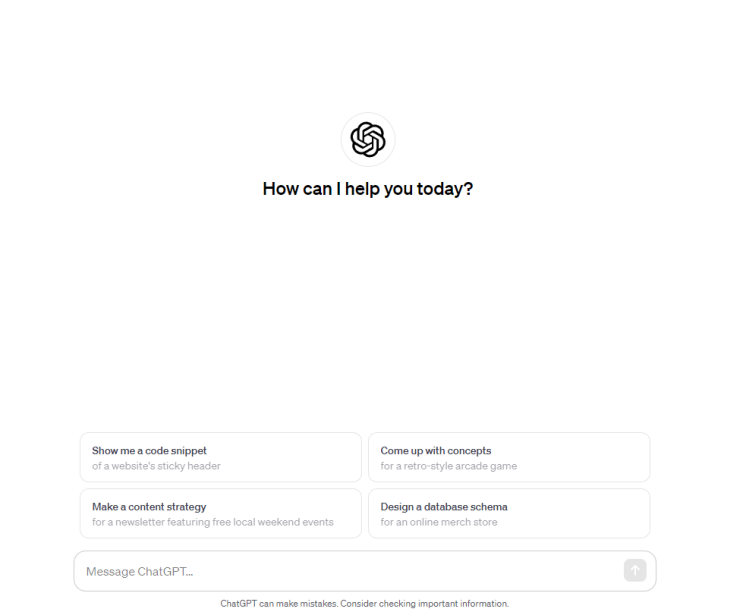Image resolution: width=743 pixels, height=615 pixels.
Task: Click 'for an online merch store' subtitle
Action: pos(439,522)
